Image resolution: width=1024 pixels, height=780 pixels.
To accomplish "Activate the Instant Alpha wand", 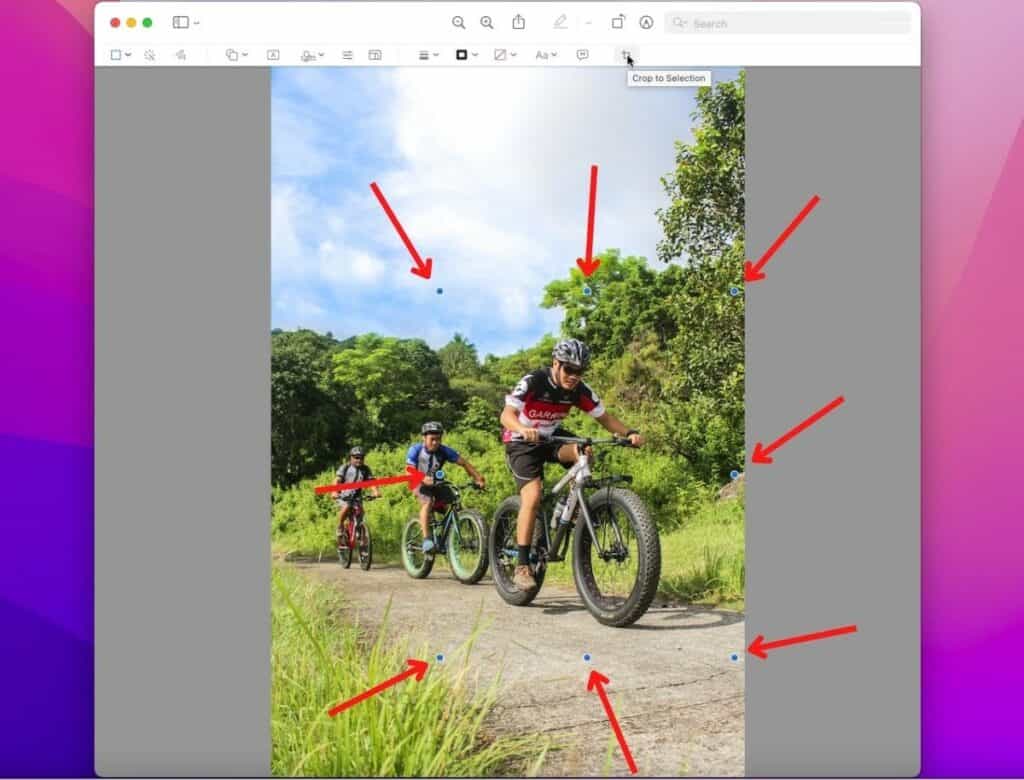I will pyautogui.click(x=150, y=55).
